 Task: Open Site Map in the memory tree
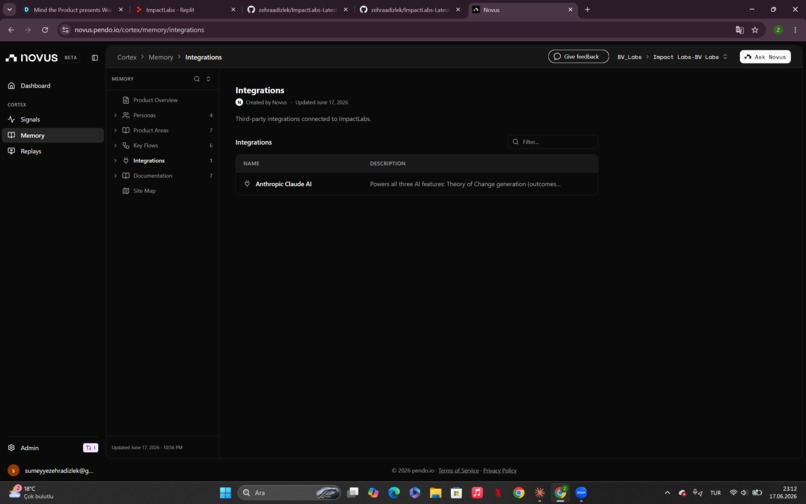pyautogui.click(x=144, y=191)
